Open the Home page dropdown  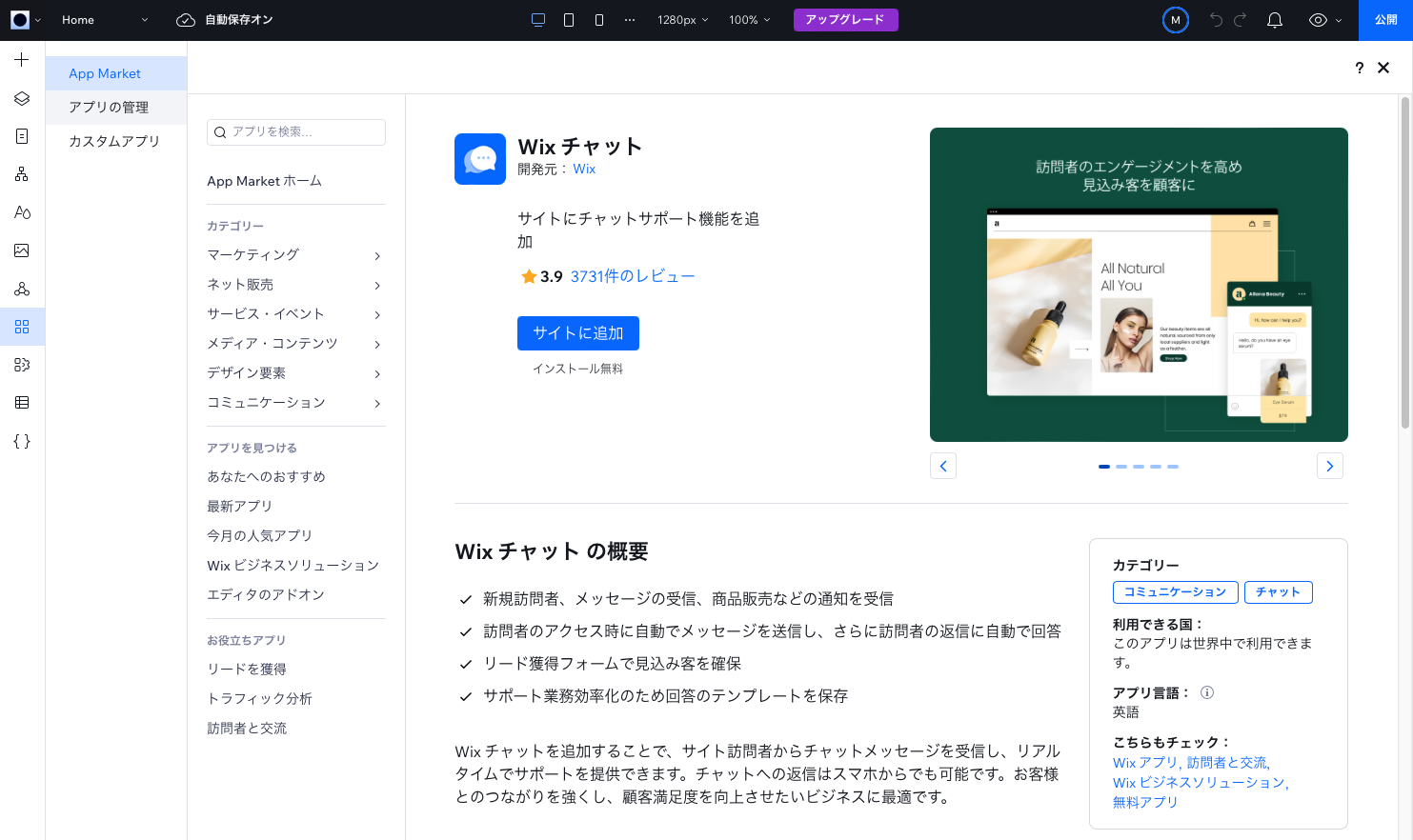click(105, 20)
